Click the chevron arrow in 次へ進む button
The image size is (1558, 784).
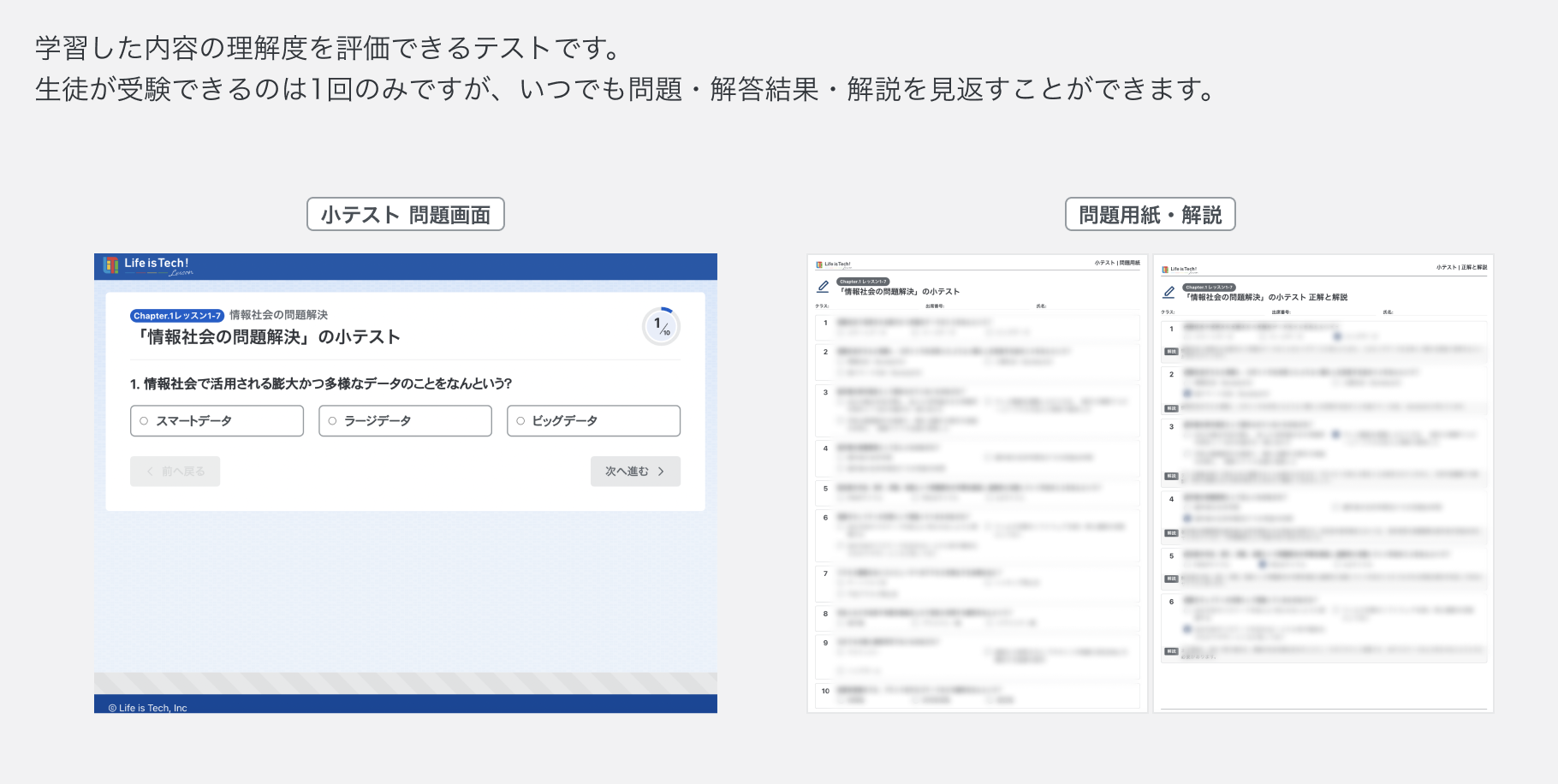pos(661,472)
